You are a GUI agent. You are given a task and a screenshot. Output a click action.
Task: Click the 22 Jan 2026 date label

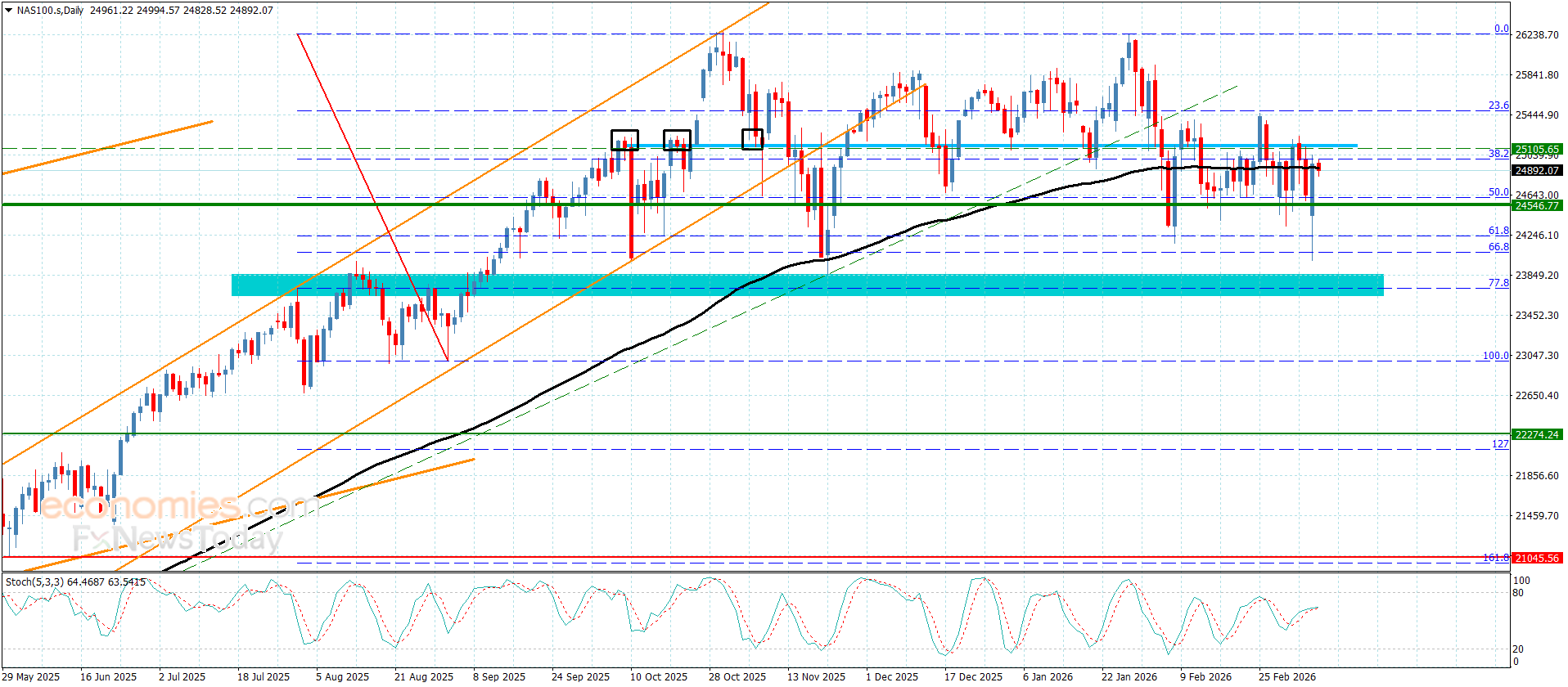[1129, 676]
